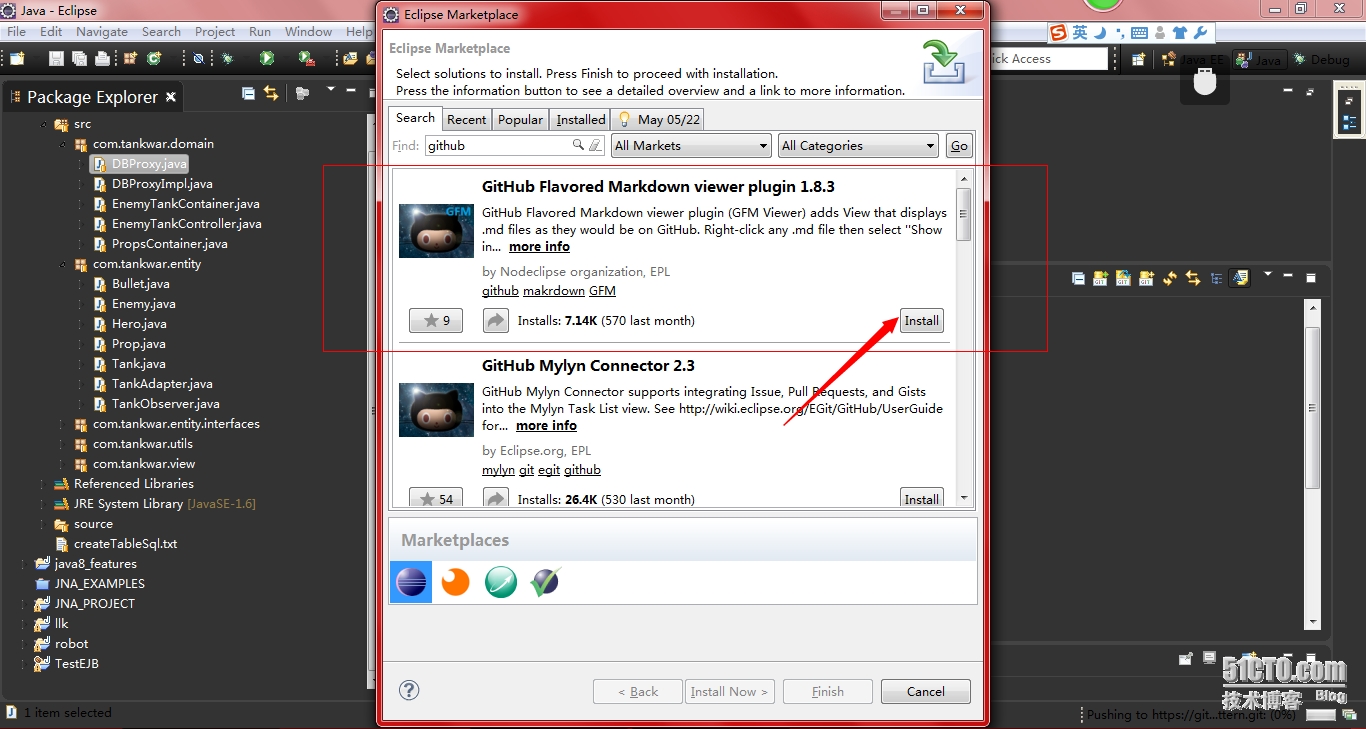Click the Debug bug icon in main toolbar
This screenshot has width=1366, height=729.
(228, 59)
